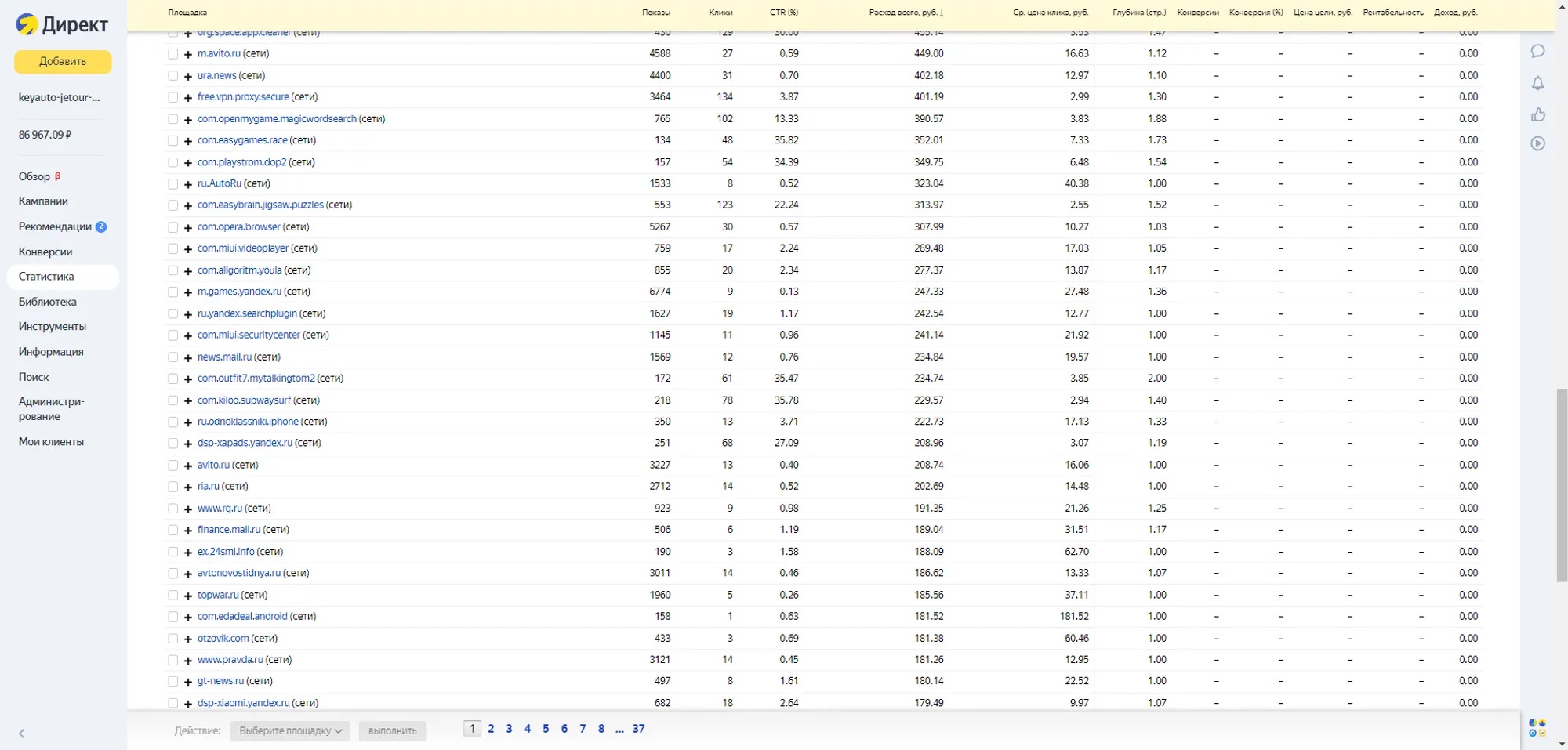This screenshot has height=750, width=1568.
Task: Open the chat messages icon
Action: [x=1537, y=52]
